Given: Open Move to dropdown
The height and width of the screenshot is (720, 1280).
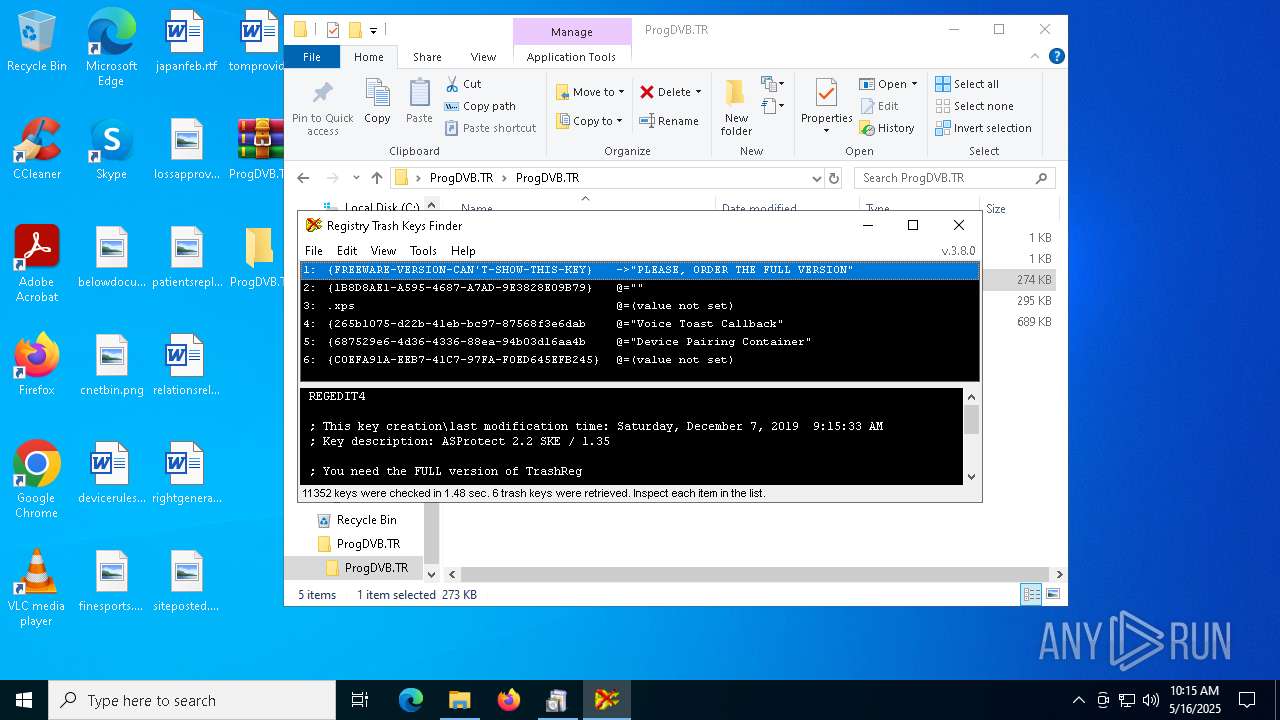Looking at the screenshot, I should tap(591, 92).
